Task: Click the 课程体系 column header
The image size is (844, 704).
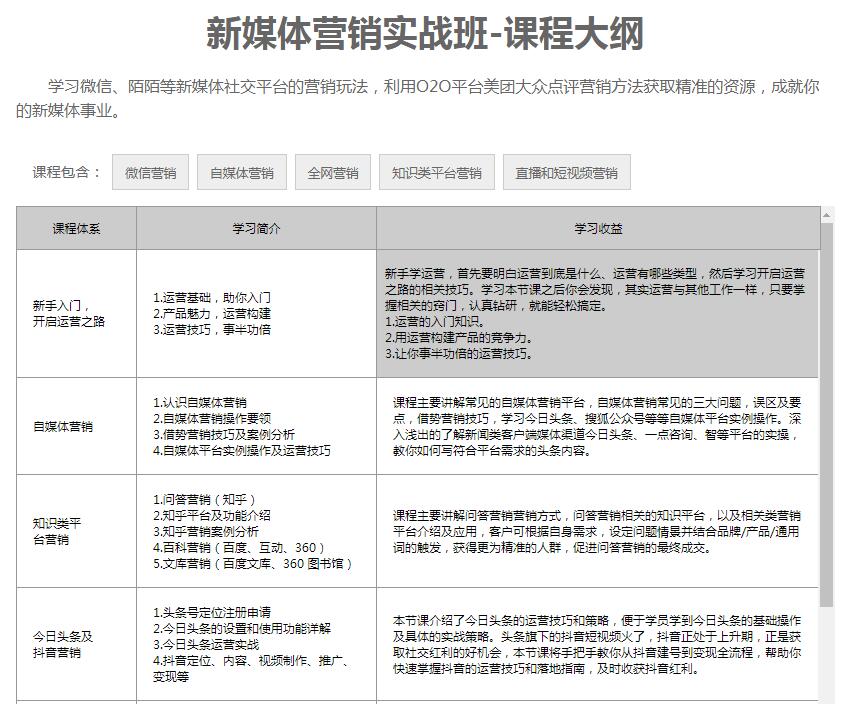Action: [76, 228]
